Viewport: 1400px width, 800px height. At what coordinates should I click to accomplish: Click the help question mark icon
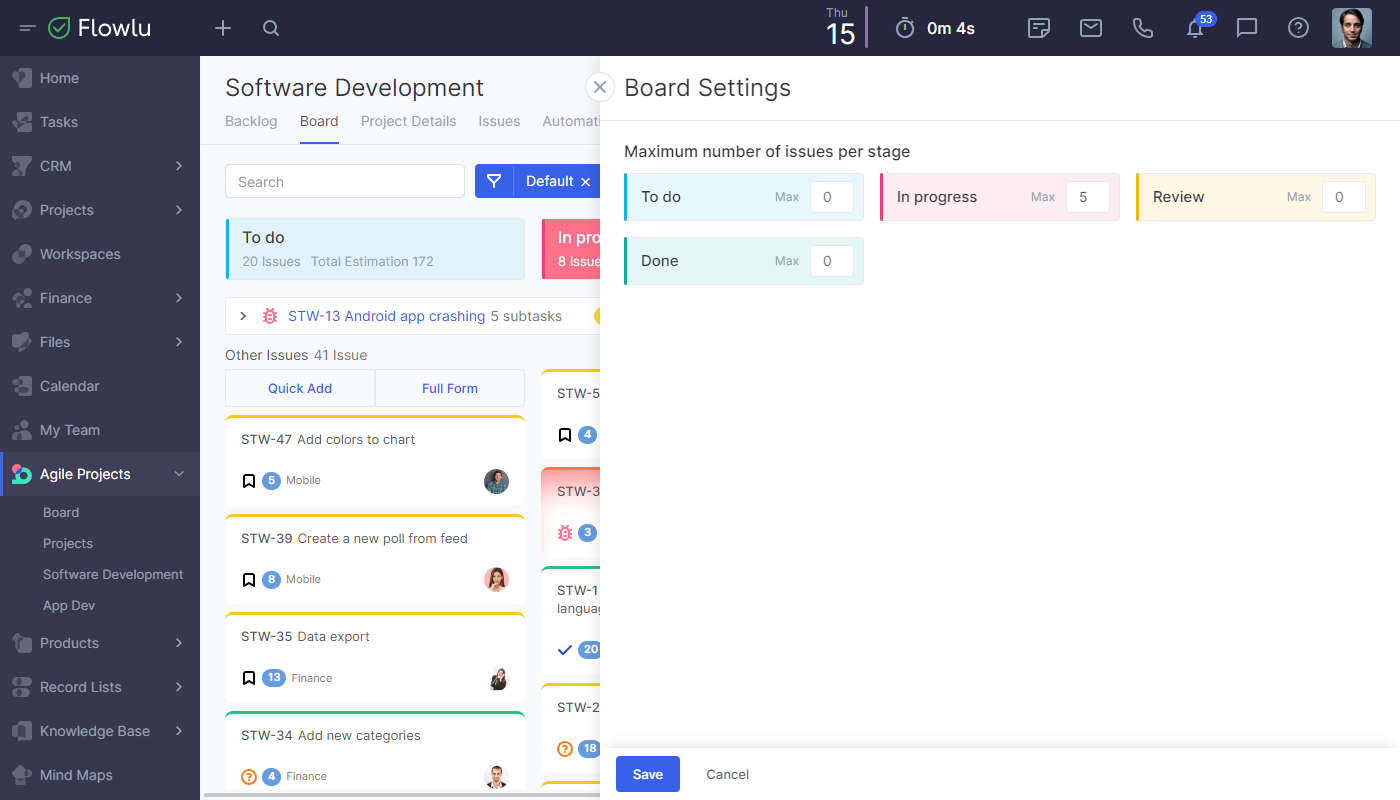coord(1298,28)
